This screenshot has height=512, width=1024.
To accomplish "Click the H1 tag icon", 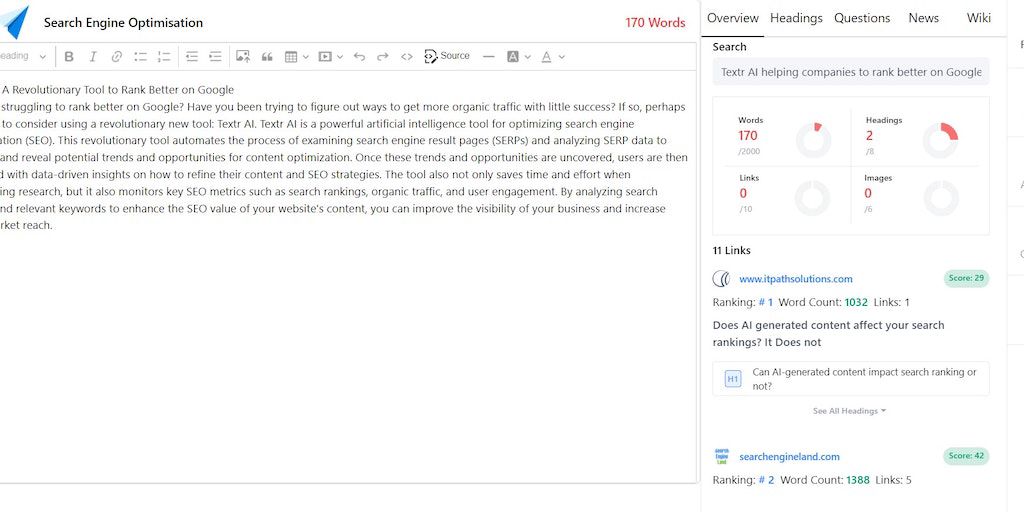I will click(733, 379).
